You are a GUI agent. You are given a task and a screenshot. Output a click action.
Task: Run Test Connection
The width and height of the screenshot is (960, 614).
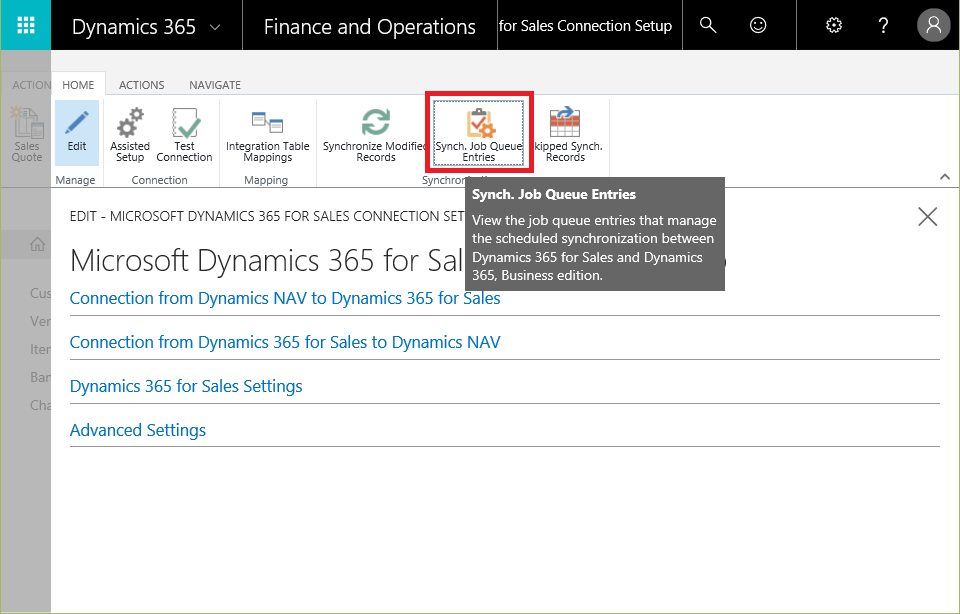coord(184,135)
